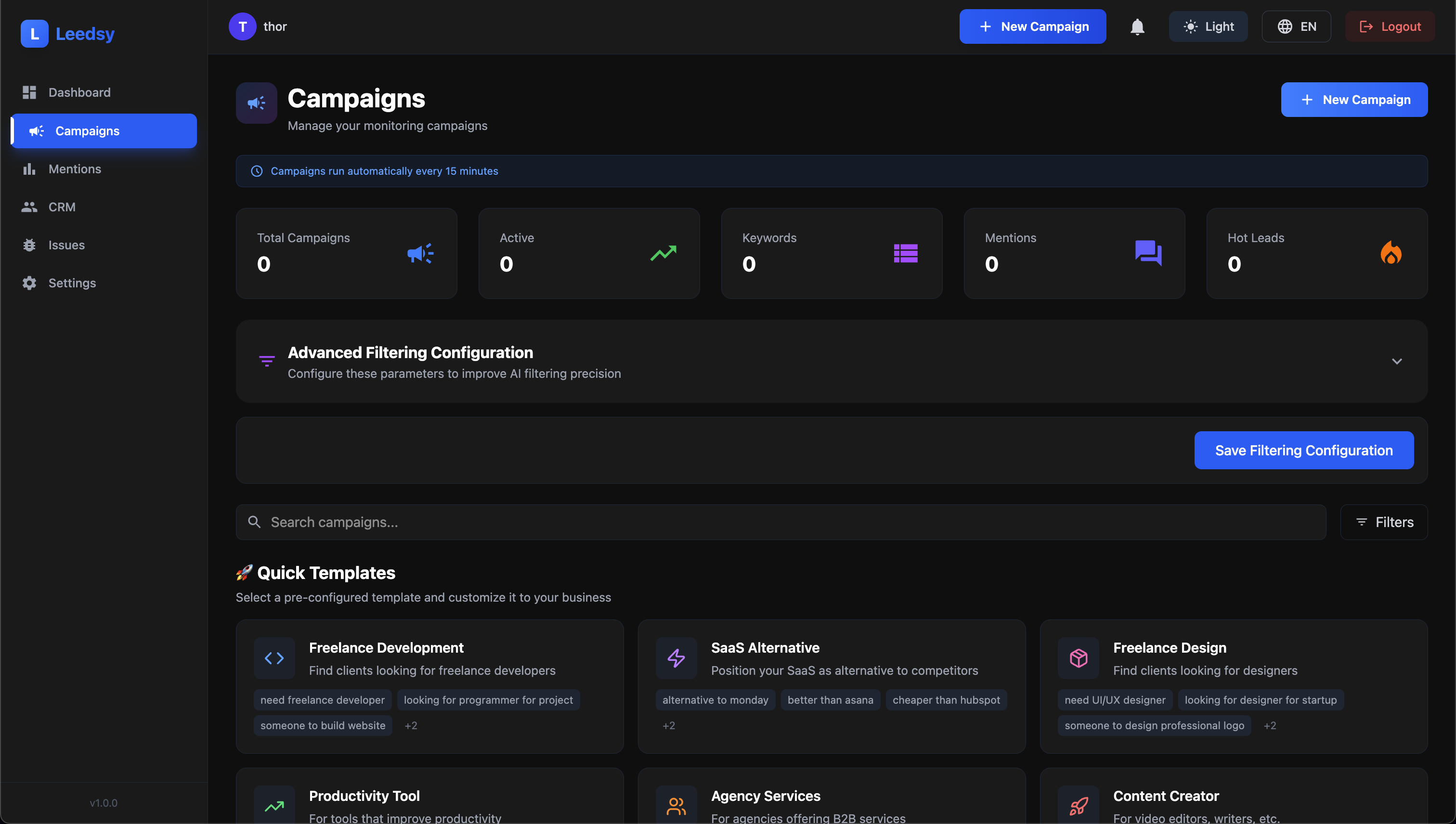Click the Issues bug icon
Screen dimensions: 1456x824
pyautogui.click(x=29, y=245)
